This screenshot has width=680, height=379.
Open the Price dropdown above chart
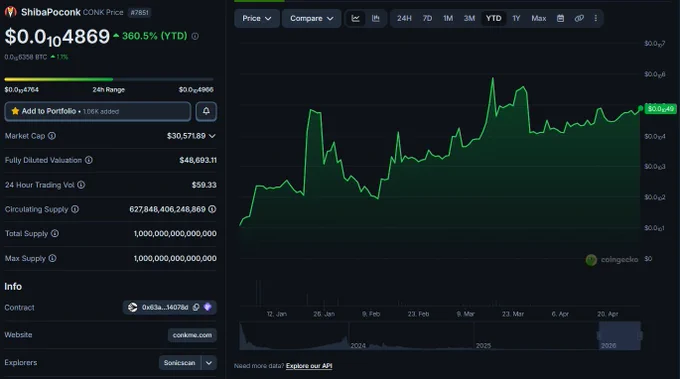(x=257, y=18)
